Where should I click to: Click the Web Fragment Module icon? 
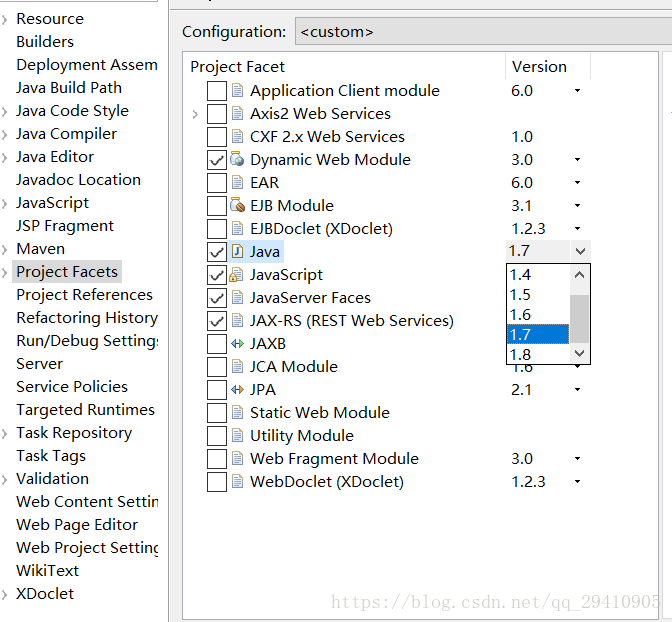pos(237,458)
